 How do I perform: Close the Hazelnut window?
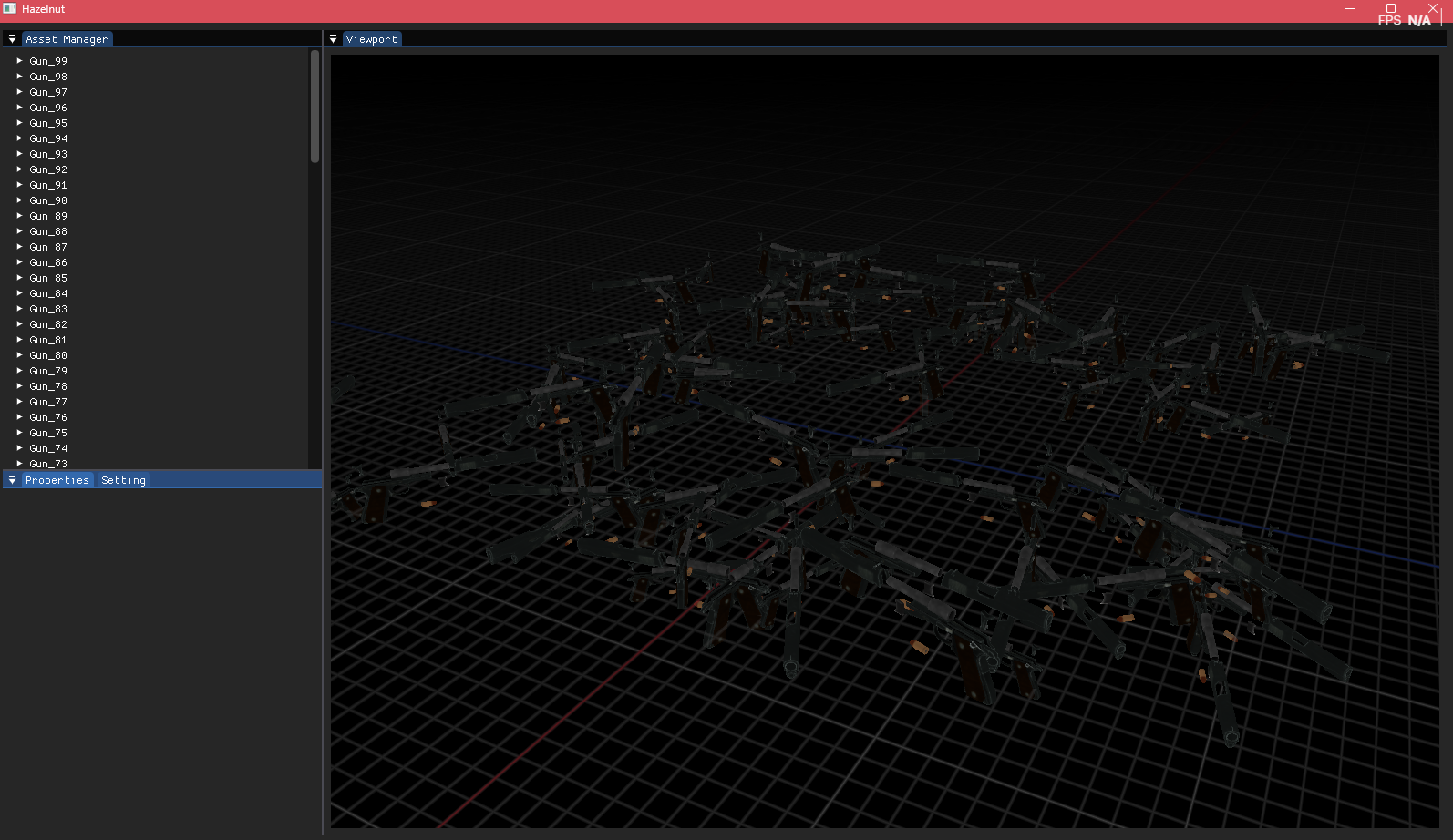coord(1432,8)
